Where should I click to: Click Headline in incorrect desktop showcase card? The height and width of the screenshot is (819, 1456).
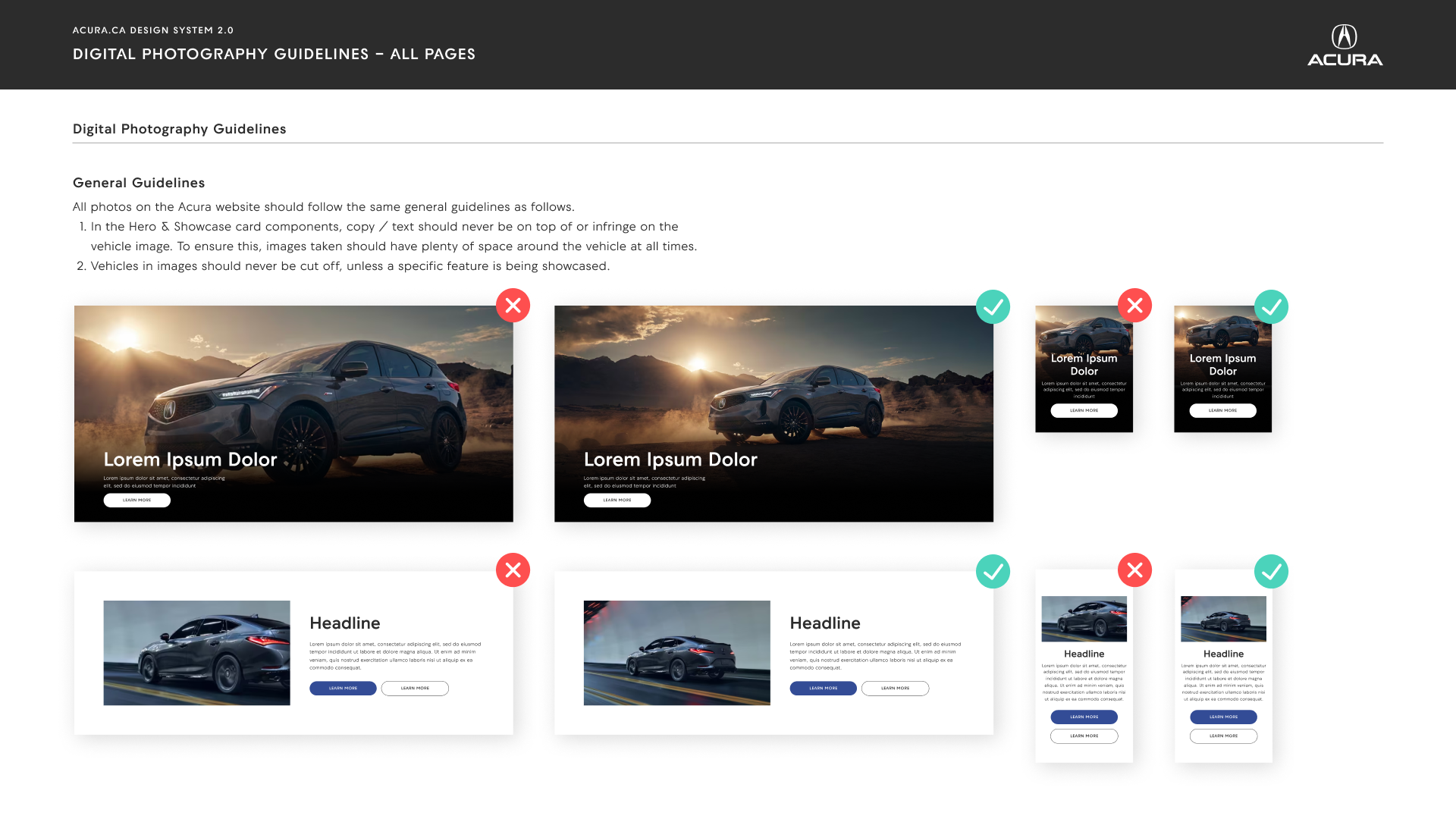(345, 623)
